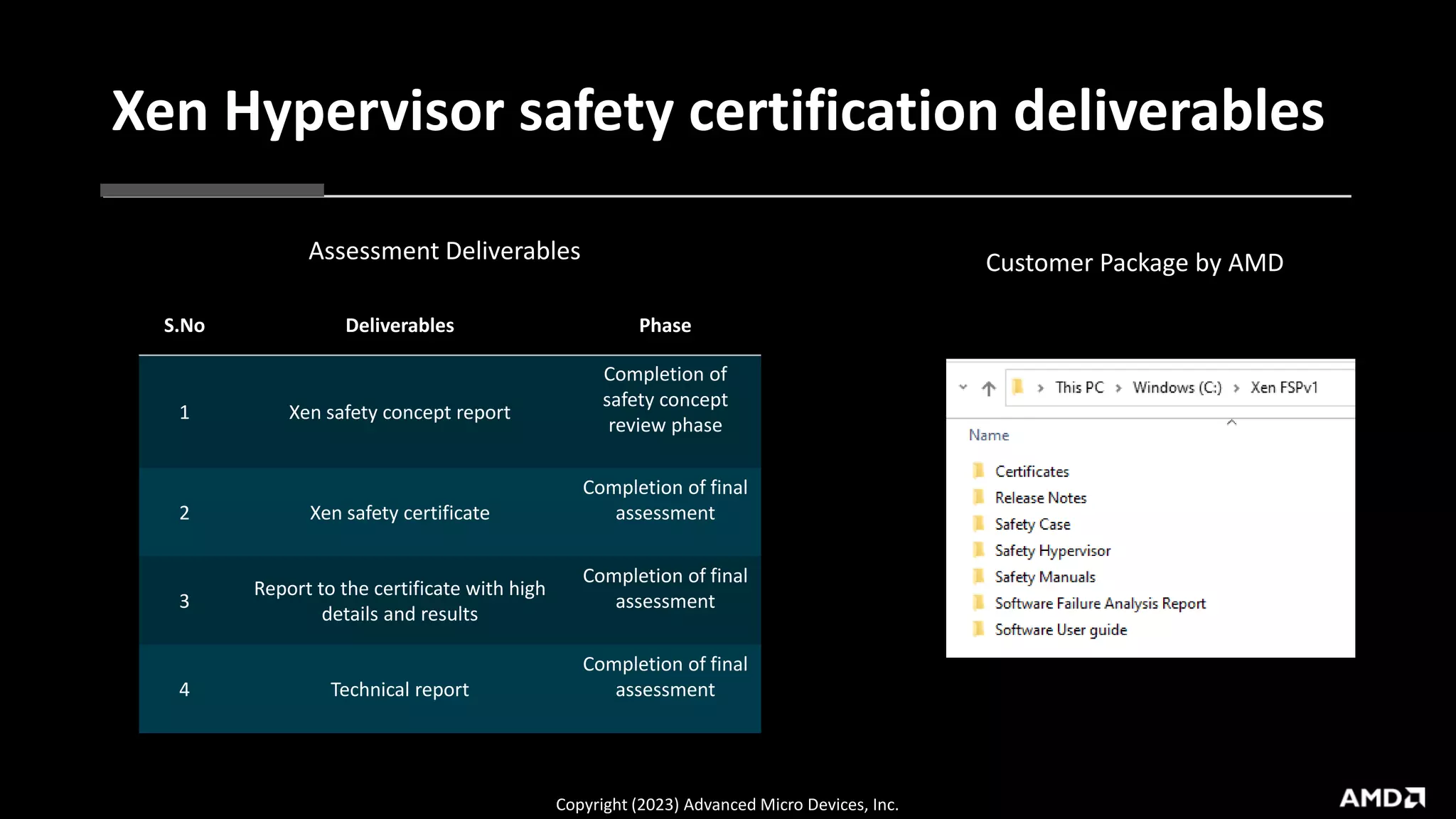Click the Safety Hypervisor folder icon
This screenshot has width=1456, height=819.
point(979,550)
